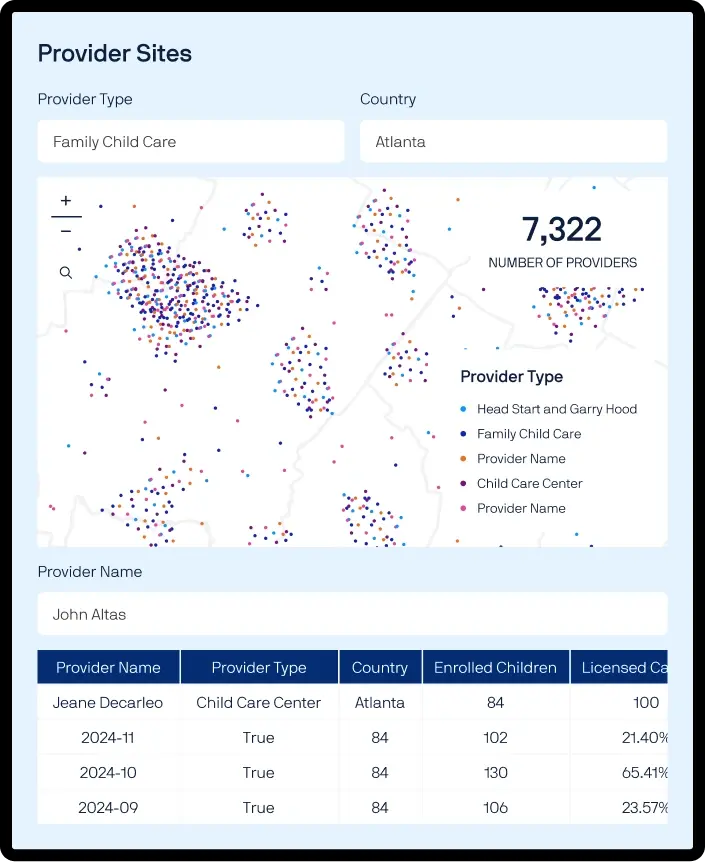
Task: Click the Licensed Capacity column header
Action: (x=619, y=667)
